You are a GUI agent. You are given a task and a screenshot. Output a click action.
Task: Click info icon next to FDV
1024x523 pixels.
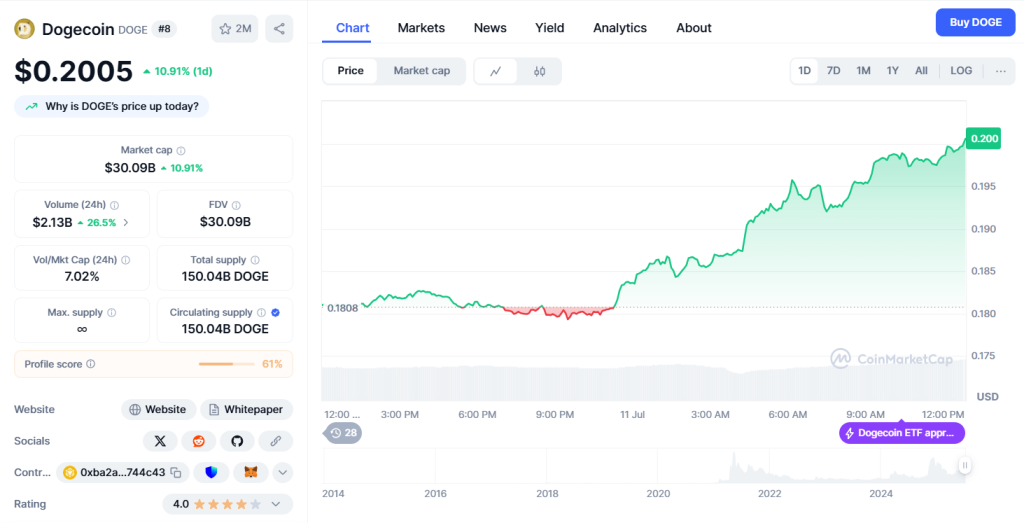[236, 205]
